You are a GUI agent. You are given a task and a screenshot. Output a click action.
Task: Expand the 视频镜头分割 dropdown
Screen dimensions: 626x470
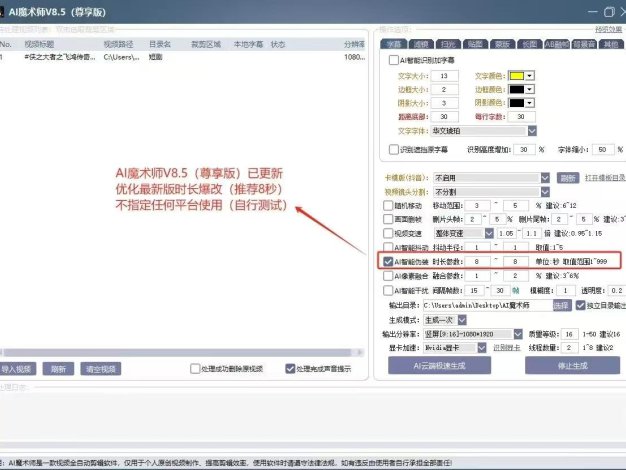(545, 192)
